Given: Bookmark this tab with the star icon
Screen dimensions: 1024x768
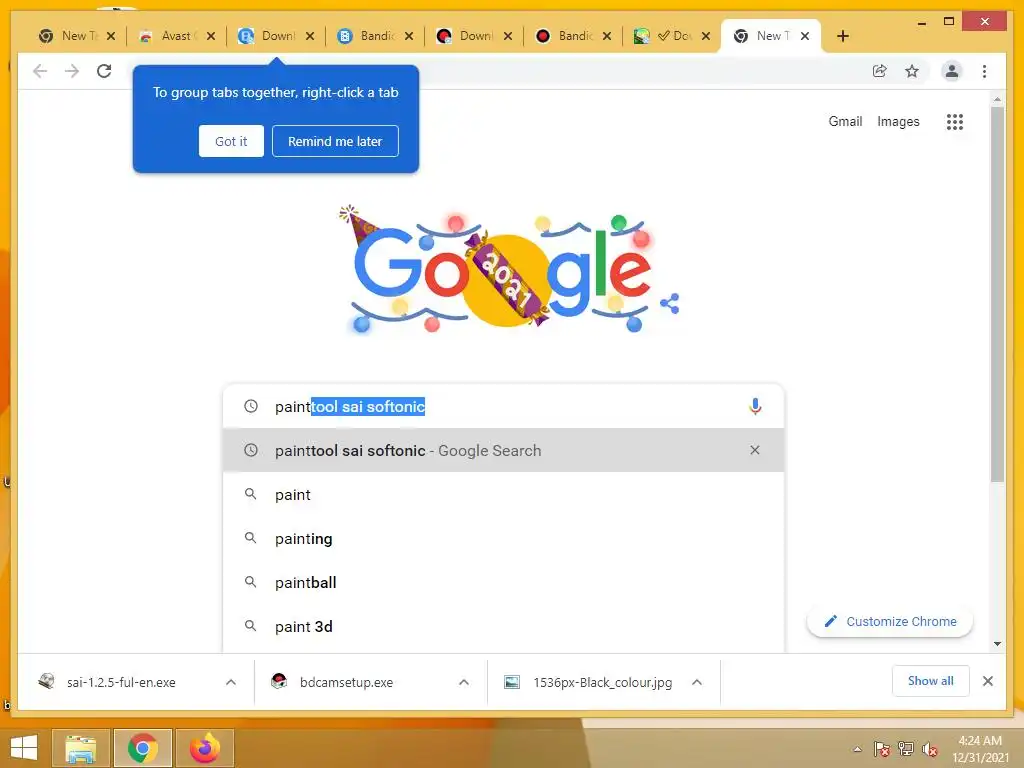Looking at the screenshot, I should [x=912, y=71].
